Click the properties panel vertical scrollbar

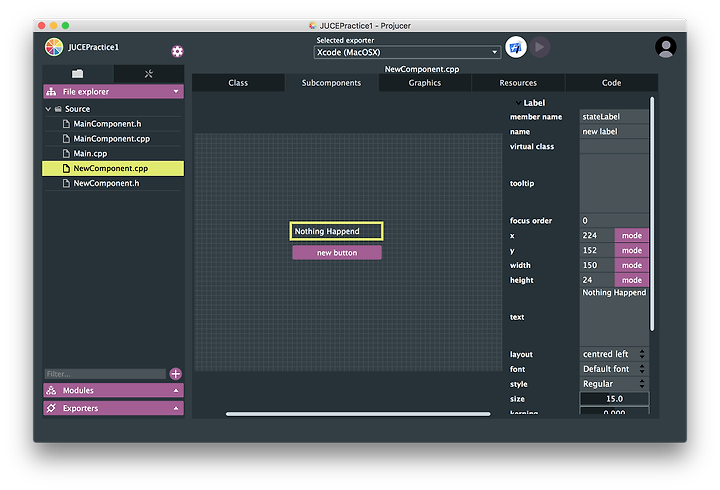[x=652, y=214]
